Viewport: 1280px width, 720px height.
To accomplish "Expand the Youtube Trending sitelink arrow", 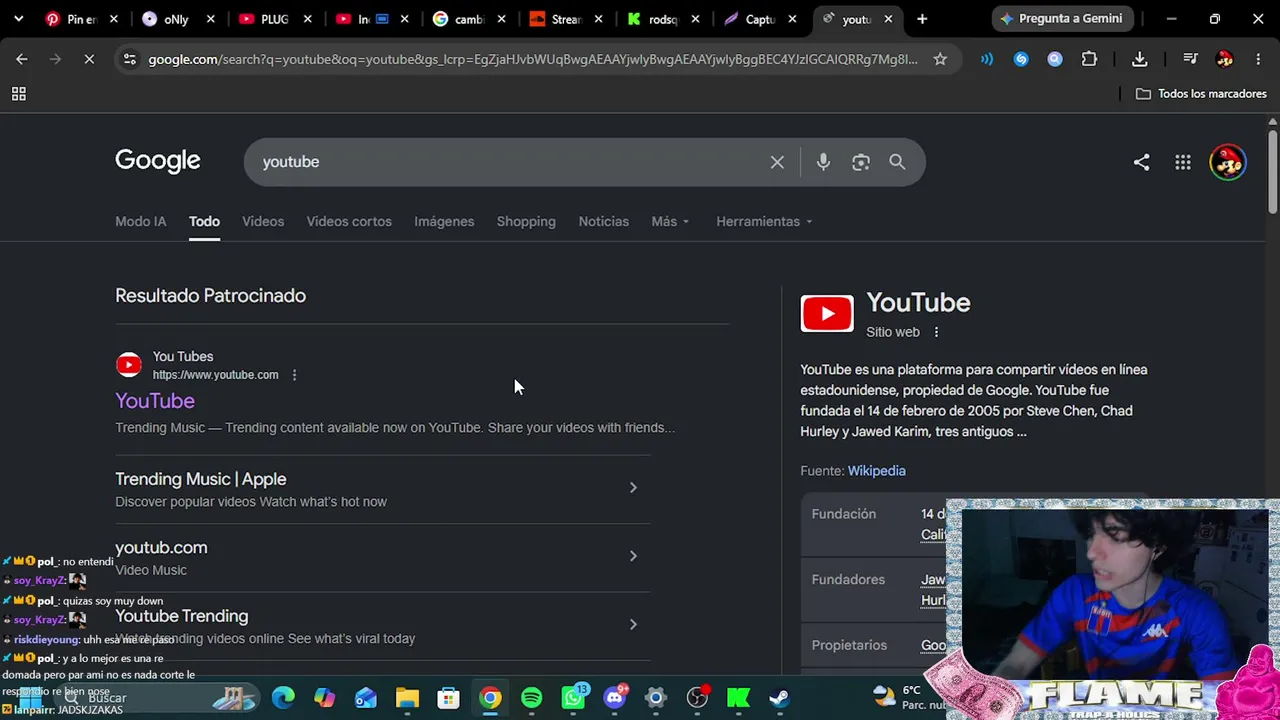I will pyautogui.click(x=633, y=624).
